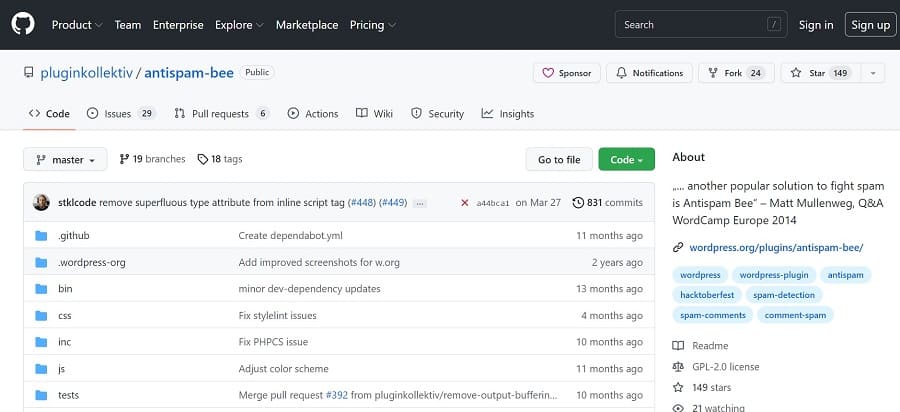
Task: Open the GitHub homepage via Octocat logo
Action: click(23, 25)
